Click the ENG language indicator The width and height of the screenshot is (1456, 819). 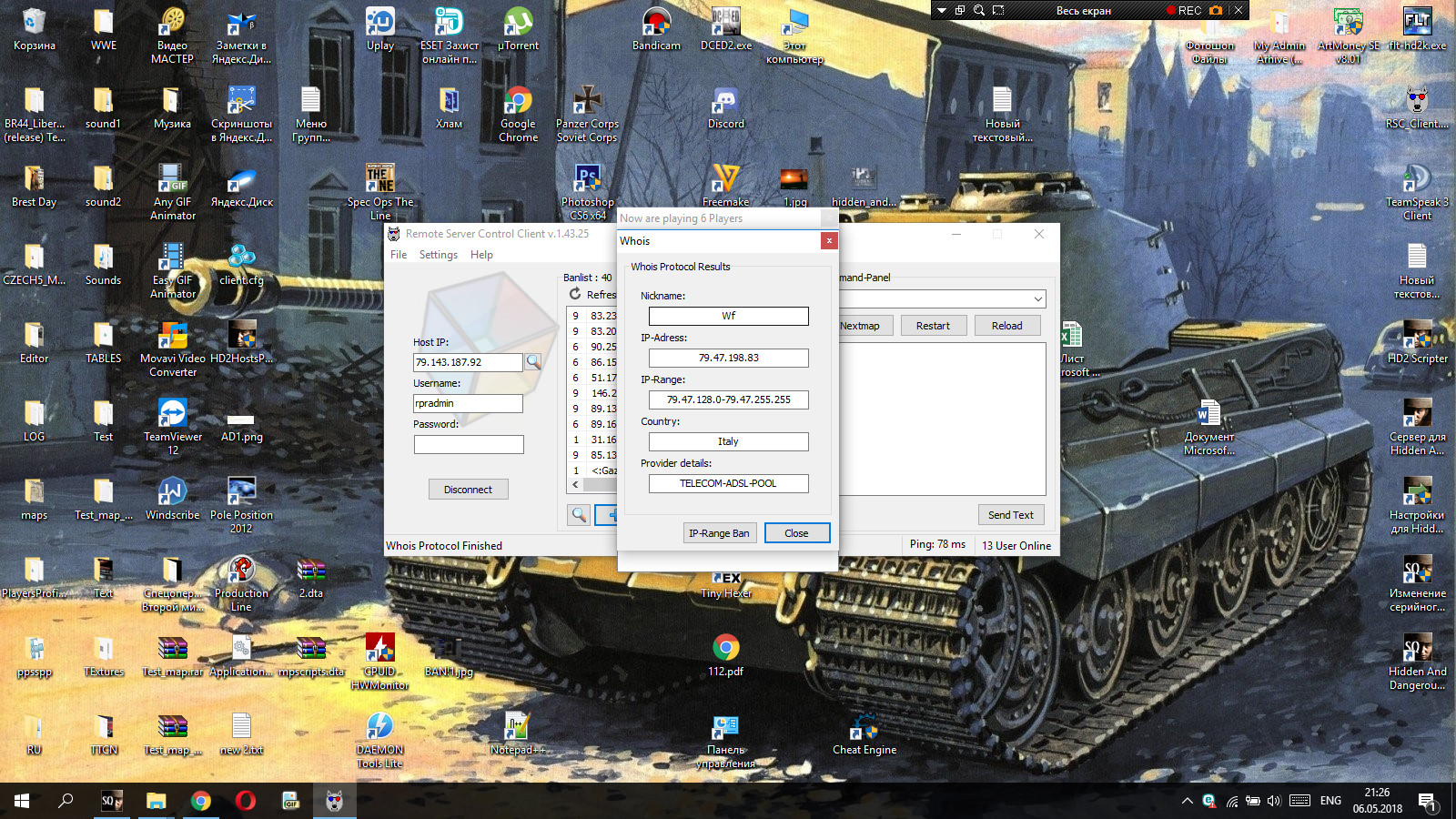pos(1330,801)
